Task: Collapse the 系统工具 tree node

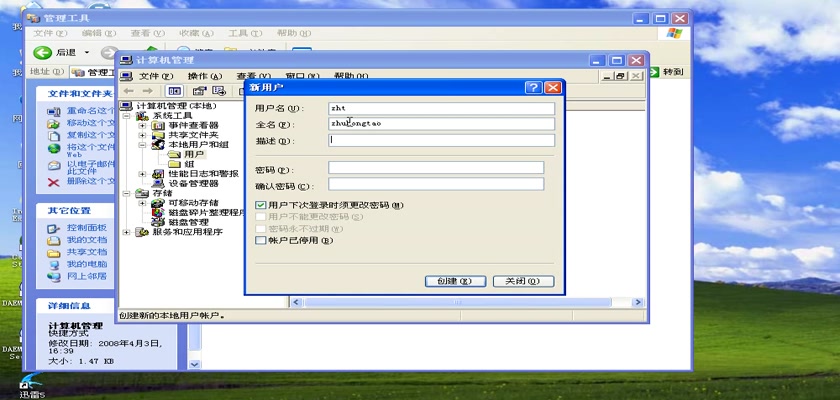Action: [x=126, y=116]
